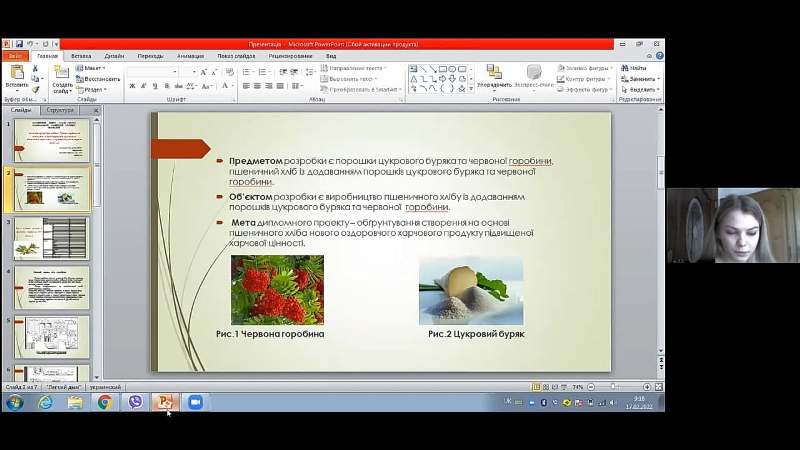Open Viber from the Windows taskbar
The width and height of the screenshot is (800, 450).
pos(135,402)
